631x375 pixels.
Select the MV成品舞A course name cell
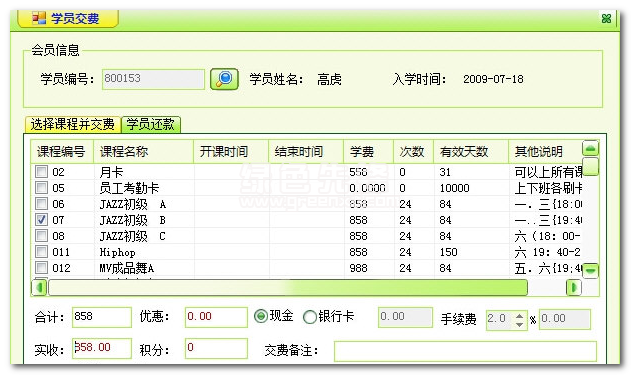(127, 268)
